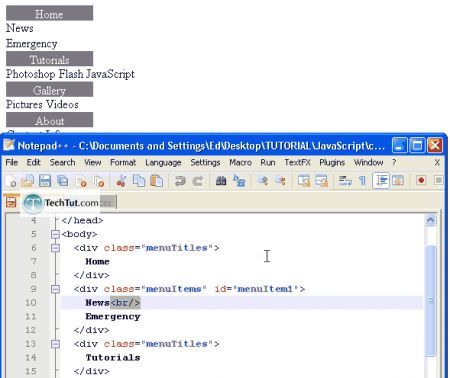450x378 pixels.
Task: Click 'menuItem1' id value on line 9
Action: point(265,289)
